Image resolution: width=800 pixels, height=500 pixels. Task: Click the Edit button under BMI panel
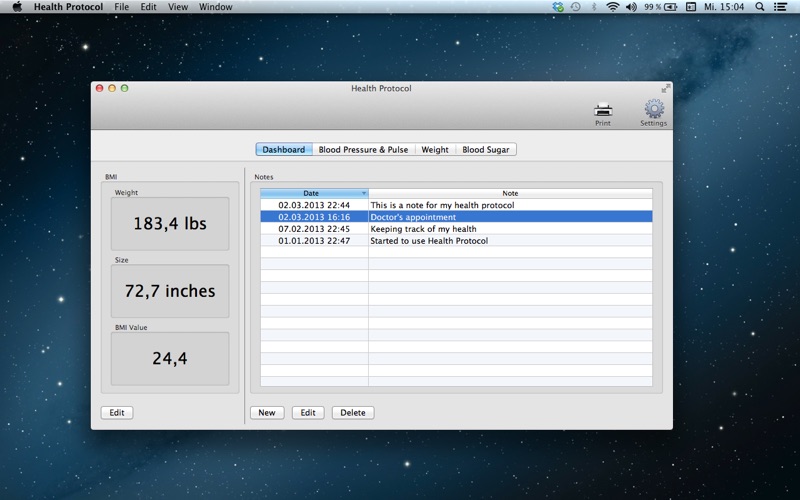pos(117,412)
